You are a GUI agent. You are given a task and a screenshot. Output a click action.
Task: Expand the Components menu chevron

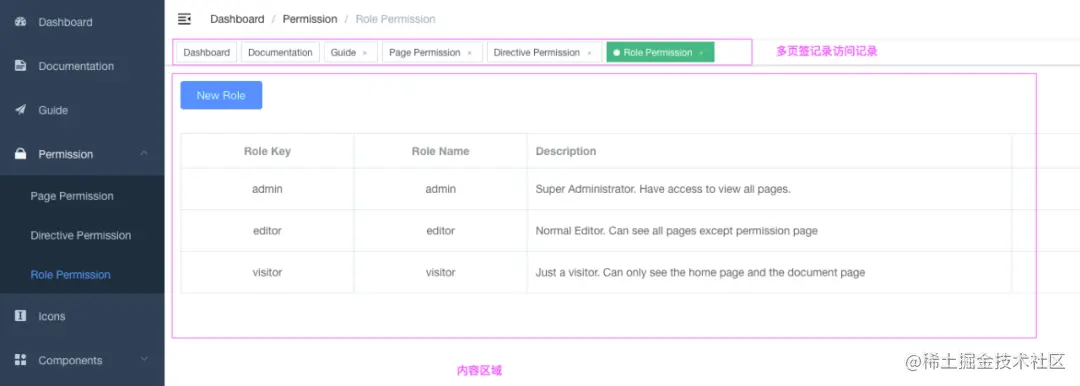[x=144, y=358]
